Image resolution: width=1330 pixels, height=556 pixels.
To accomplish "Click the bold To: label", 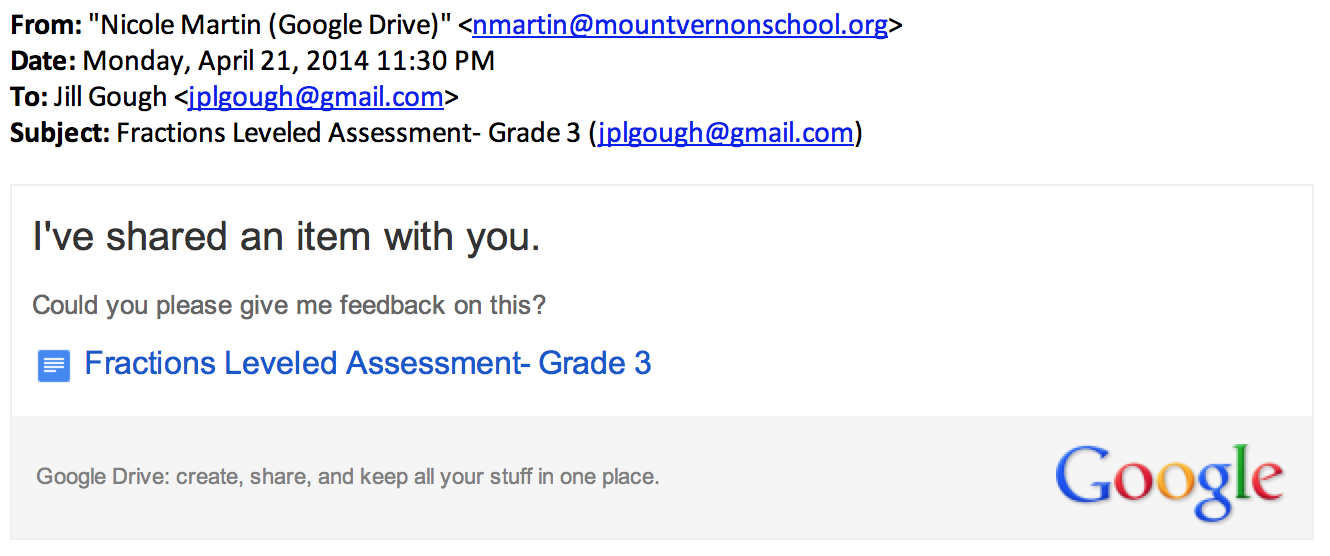I will point(28,97).
